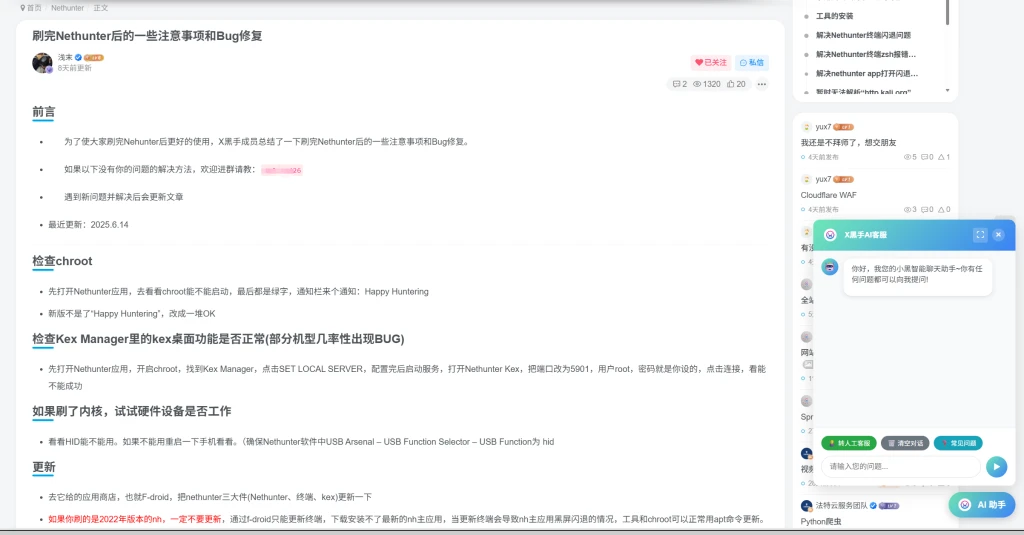The height and width of the screenshot is (535, 1024).
Task: Click heading 检查Kex Manager里的kex桌面功能是否正常
Action: [218, 339]
